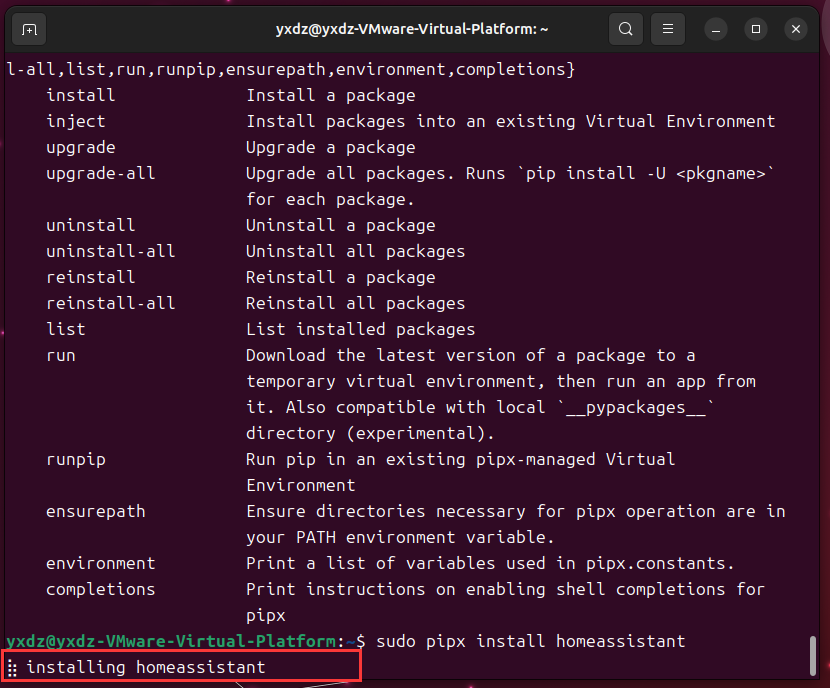Viewport: 830px width, 688px height.
Task: Click the 'Reinstall a package' description
Action: 341,277
